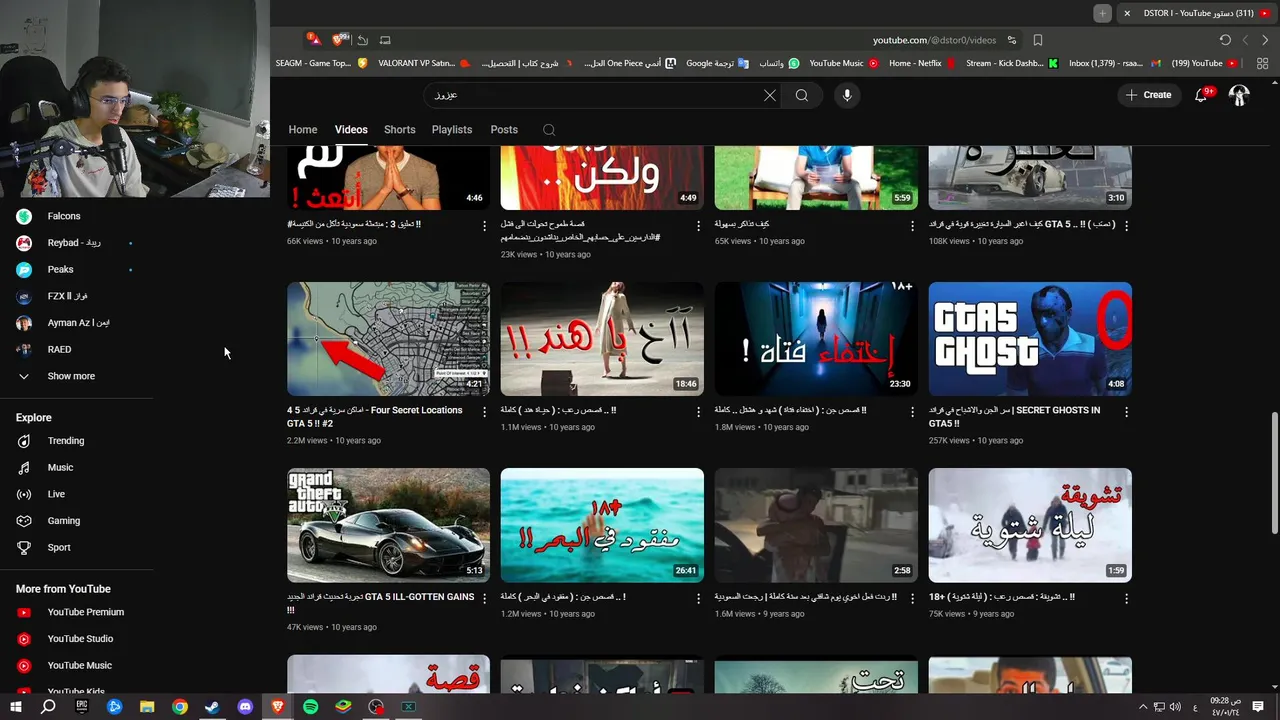Viewport: 1280px width, 720px height.
Task: Open options menu for 23:30 video
Action: [x=912, y=411]
